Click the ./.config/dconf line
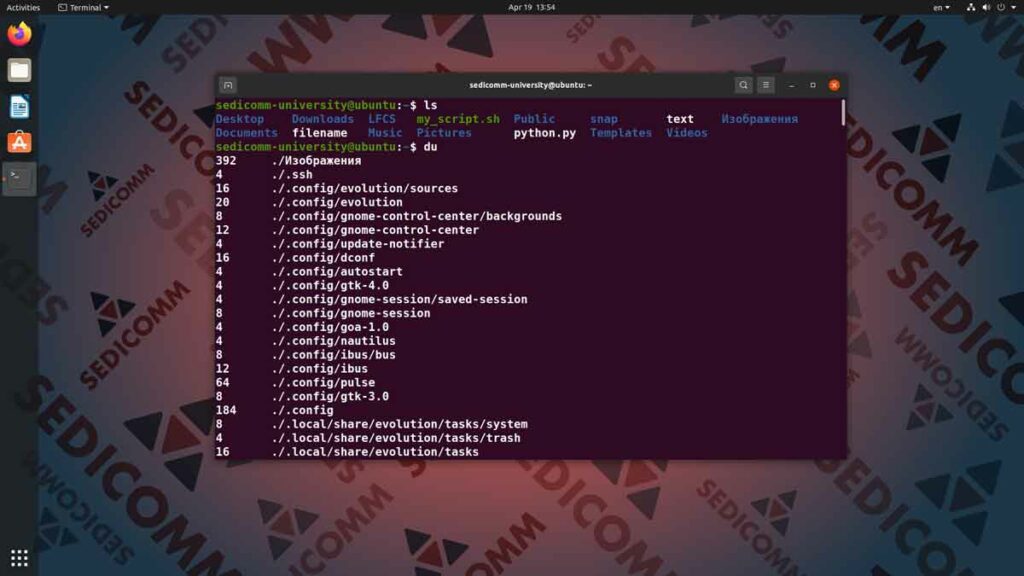Viewport: 1024px width, 576px height. 295,258
